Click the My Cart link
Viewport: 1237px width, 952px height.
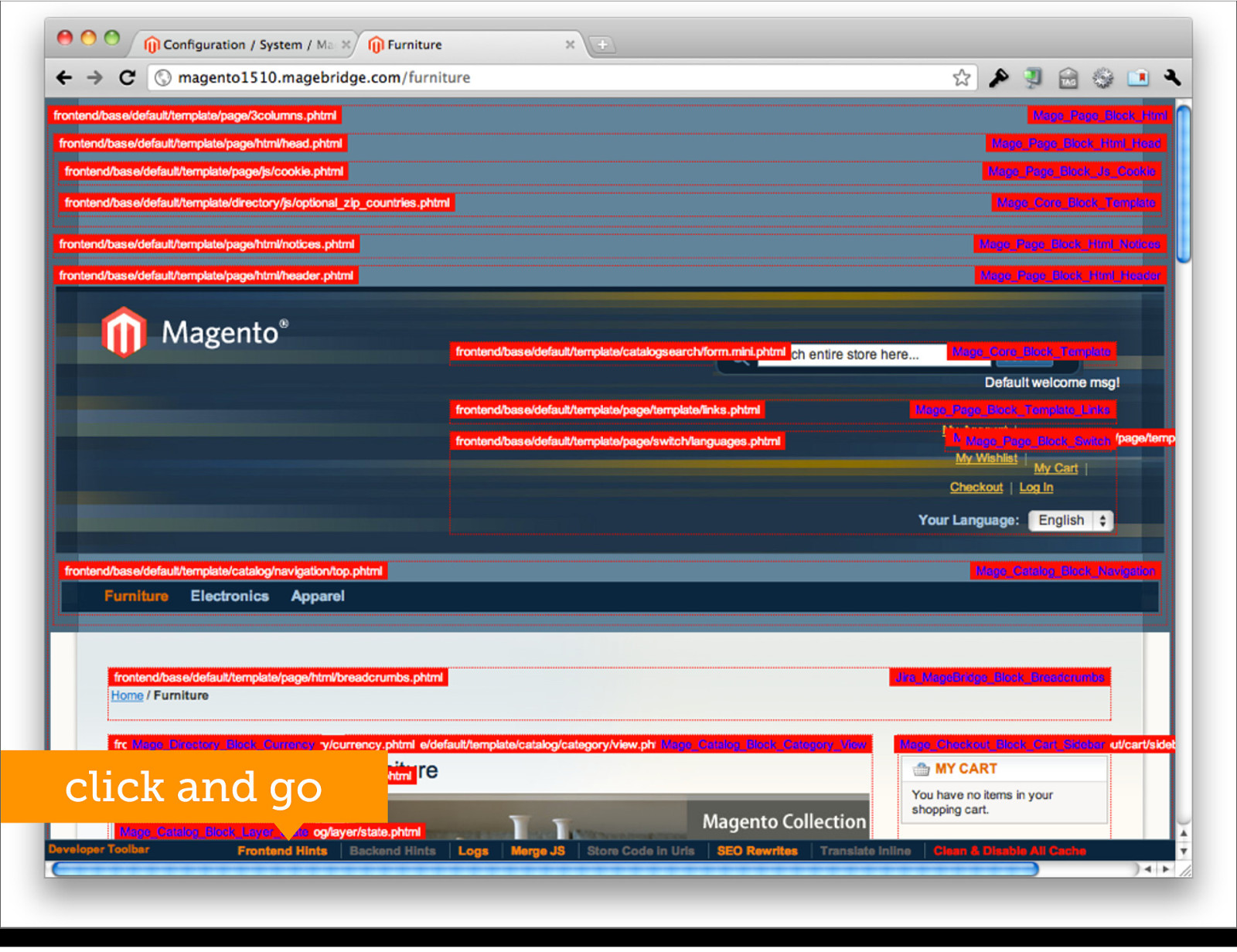(1055, 468)
